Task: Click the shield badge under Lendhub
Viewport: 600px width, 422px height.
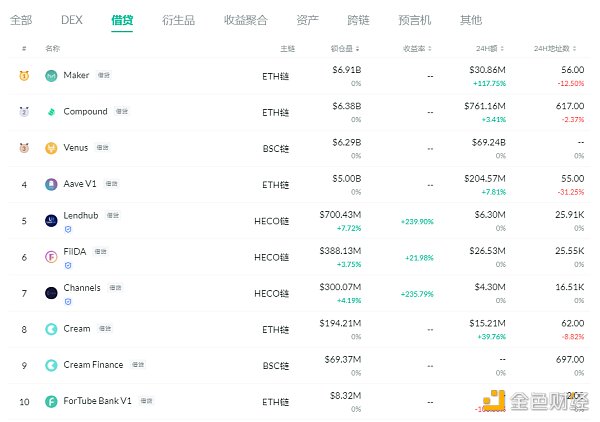Action: [x=68, y=229]
